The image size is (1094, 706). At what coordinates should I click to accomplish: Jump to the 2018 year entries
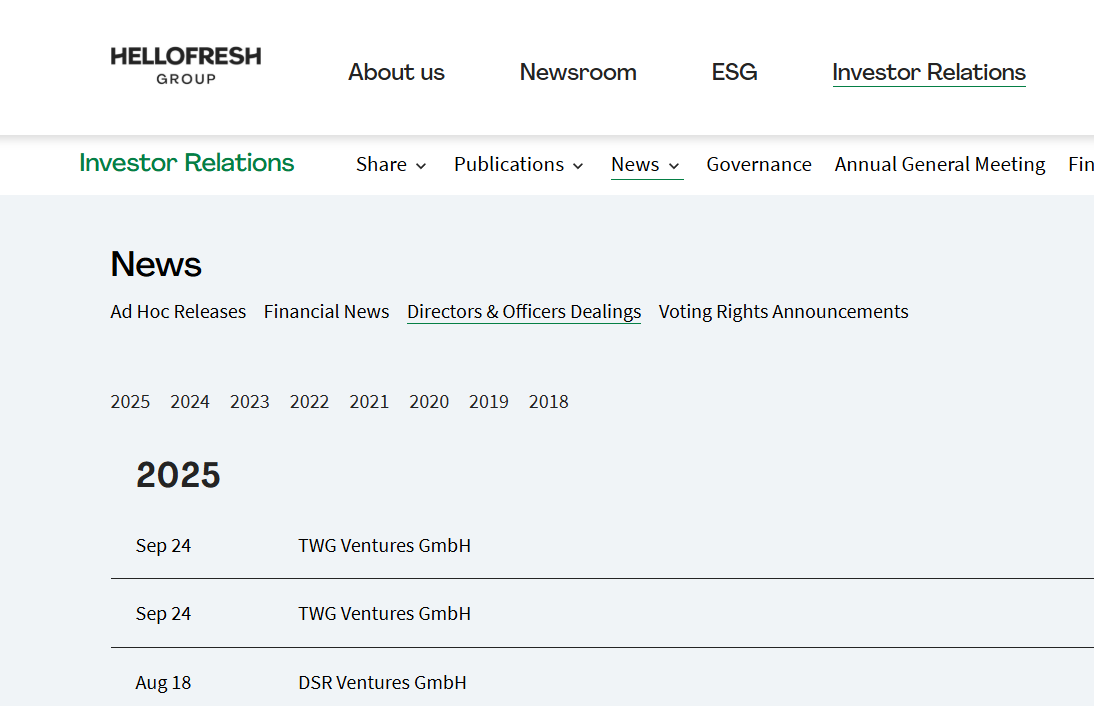point(548,402)
